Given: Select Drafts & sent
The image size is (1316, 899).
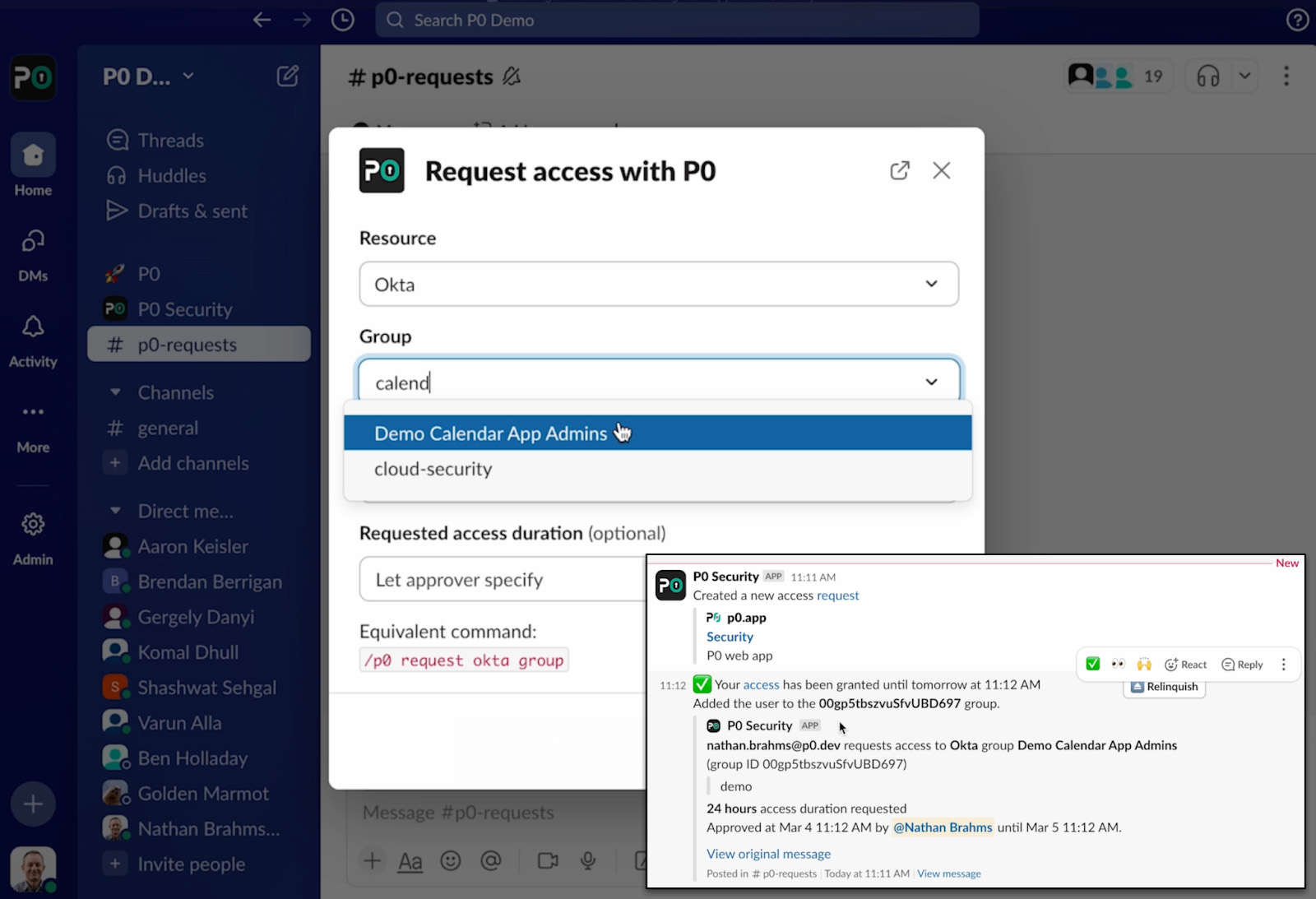Looking at the screenshot, I should click(191, 211).
